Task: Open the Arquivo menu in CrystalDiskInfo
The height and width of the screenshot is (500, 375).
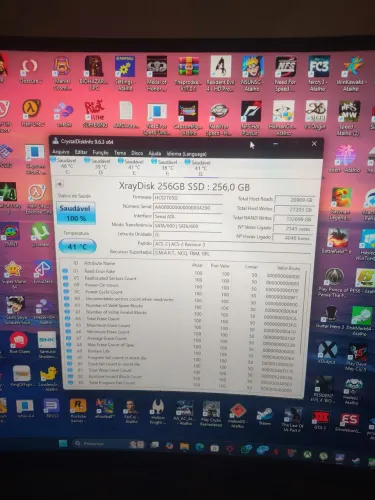Action: pos(61,152)
